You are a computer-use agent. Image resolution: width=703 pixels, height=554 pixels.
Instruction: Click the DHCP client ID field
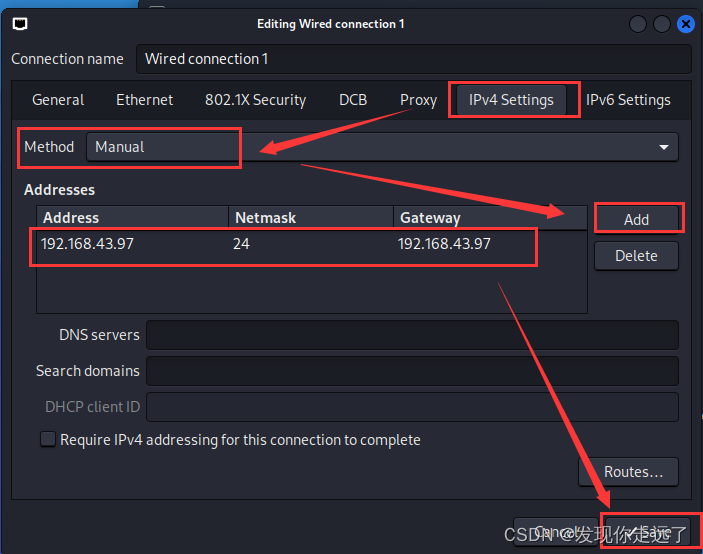(x=412, y=407)
